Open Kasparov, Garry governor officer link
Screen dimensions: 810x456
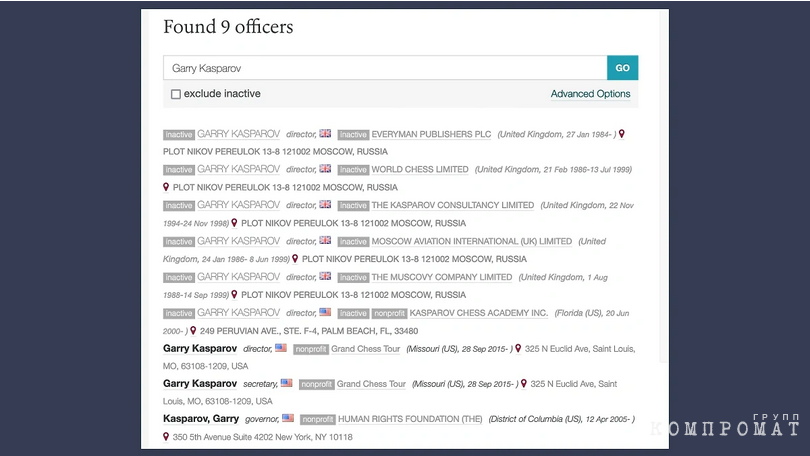[x=201, y=419]
